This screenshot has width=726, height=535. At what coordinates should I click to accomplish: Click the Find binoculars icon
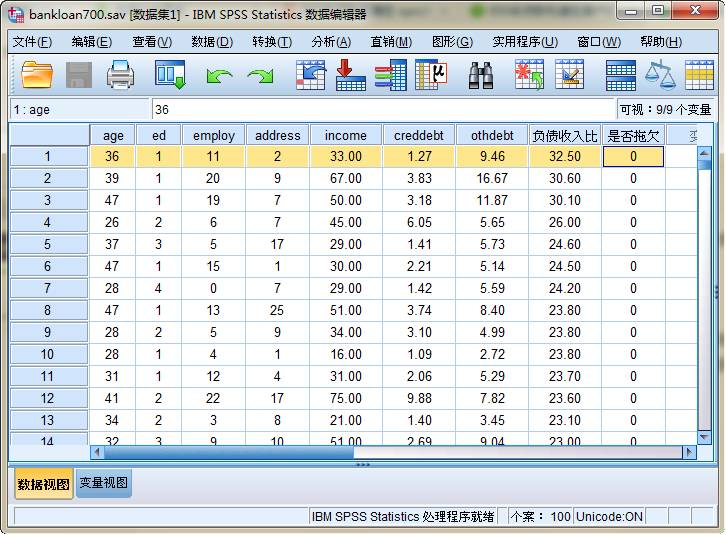click(x=481, y=76)
